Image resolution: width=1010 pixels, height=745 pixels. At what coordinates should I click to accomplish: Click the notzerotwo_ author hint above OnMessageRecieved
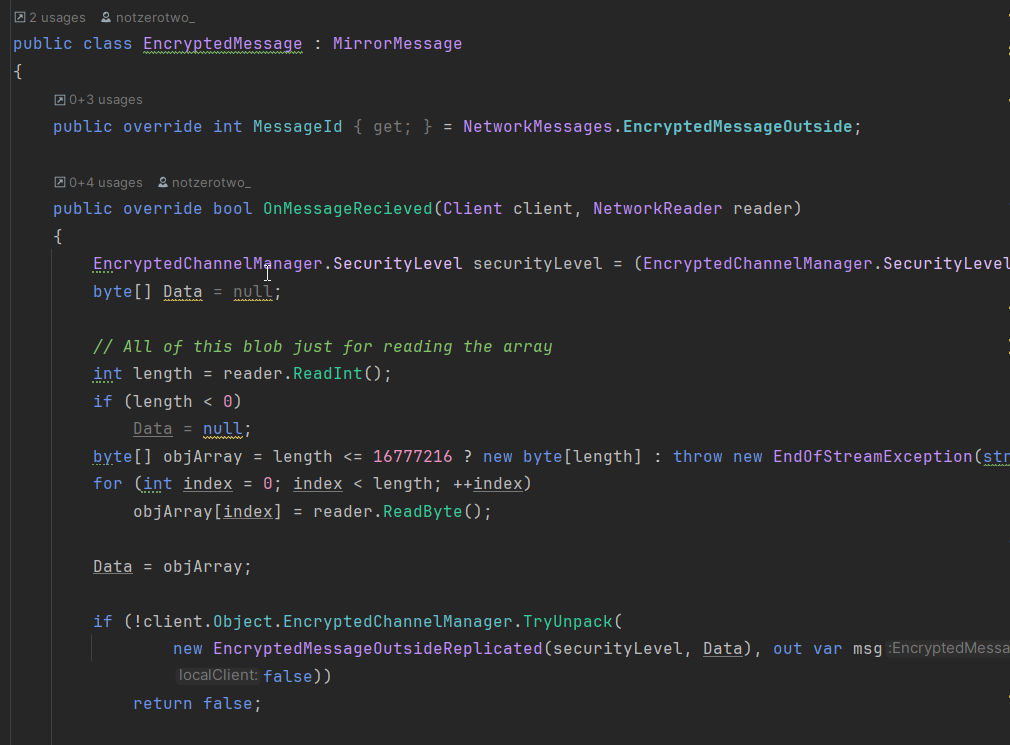(x=205, y=182)
